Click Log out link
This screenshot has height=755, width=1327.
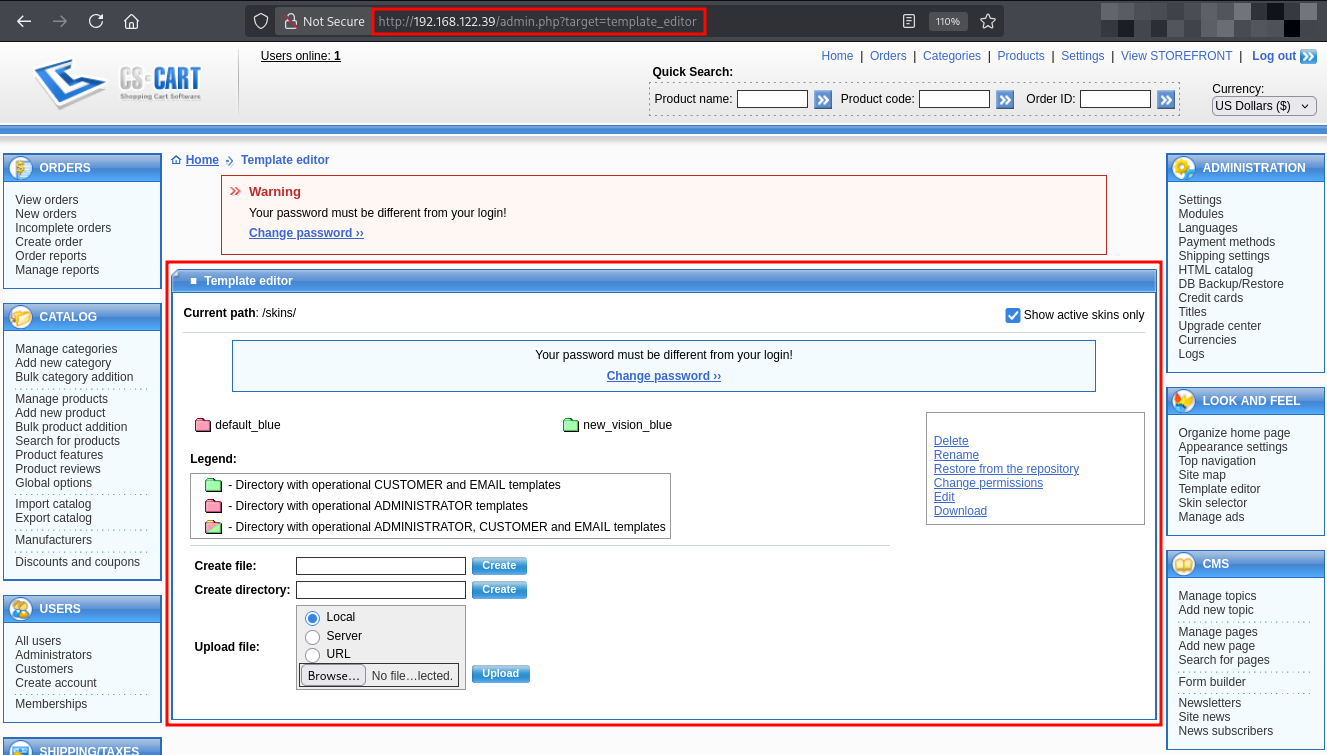click(x=1274, y=56)
